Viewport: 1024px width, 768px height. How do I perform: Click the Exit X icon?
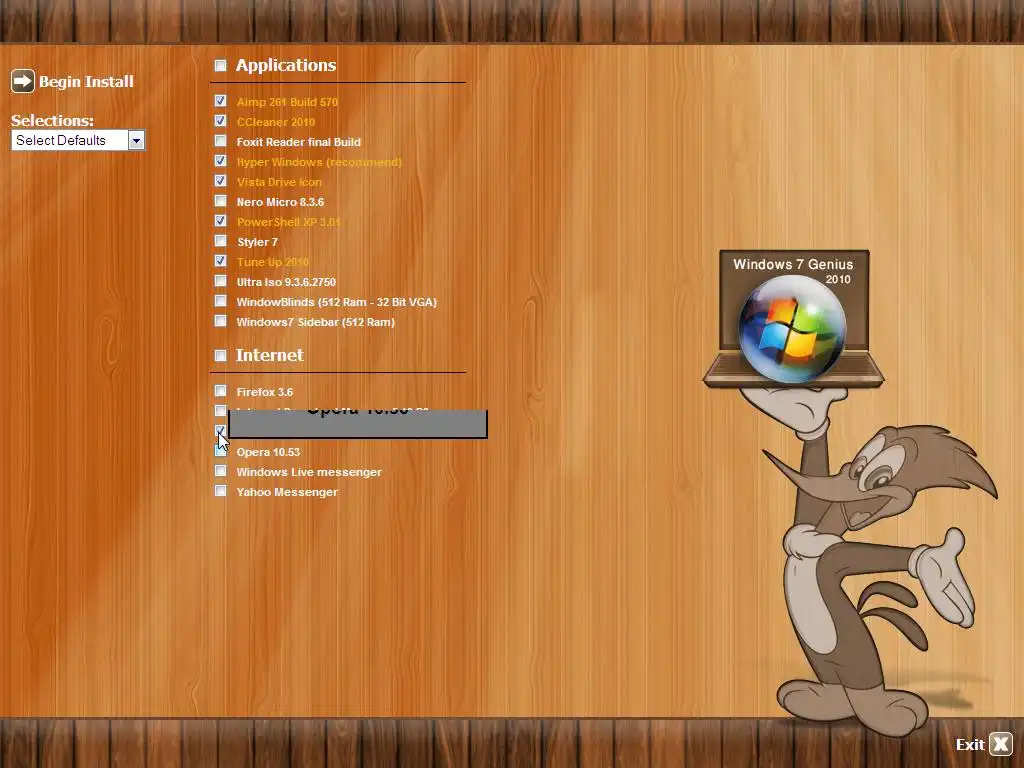click(1000, 744)
